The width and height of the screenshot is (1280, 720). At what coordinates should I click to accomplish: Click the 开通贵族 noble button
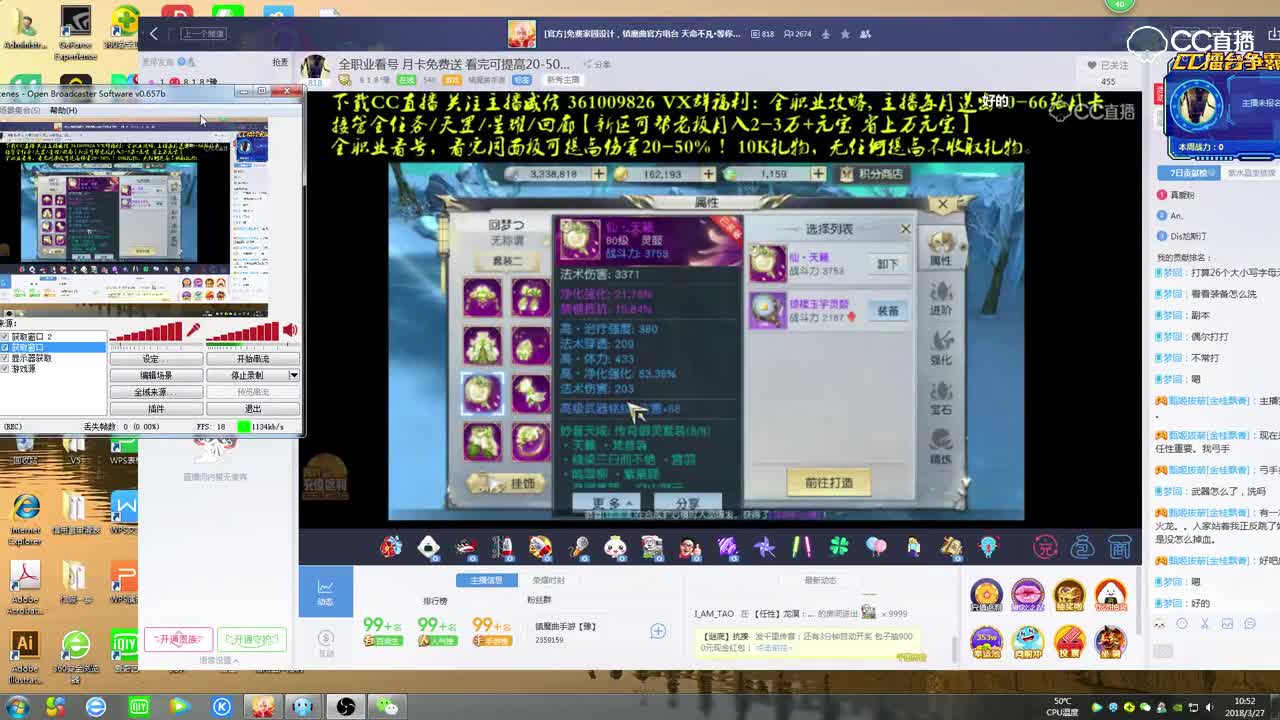(179, 638)
